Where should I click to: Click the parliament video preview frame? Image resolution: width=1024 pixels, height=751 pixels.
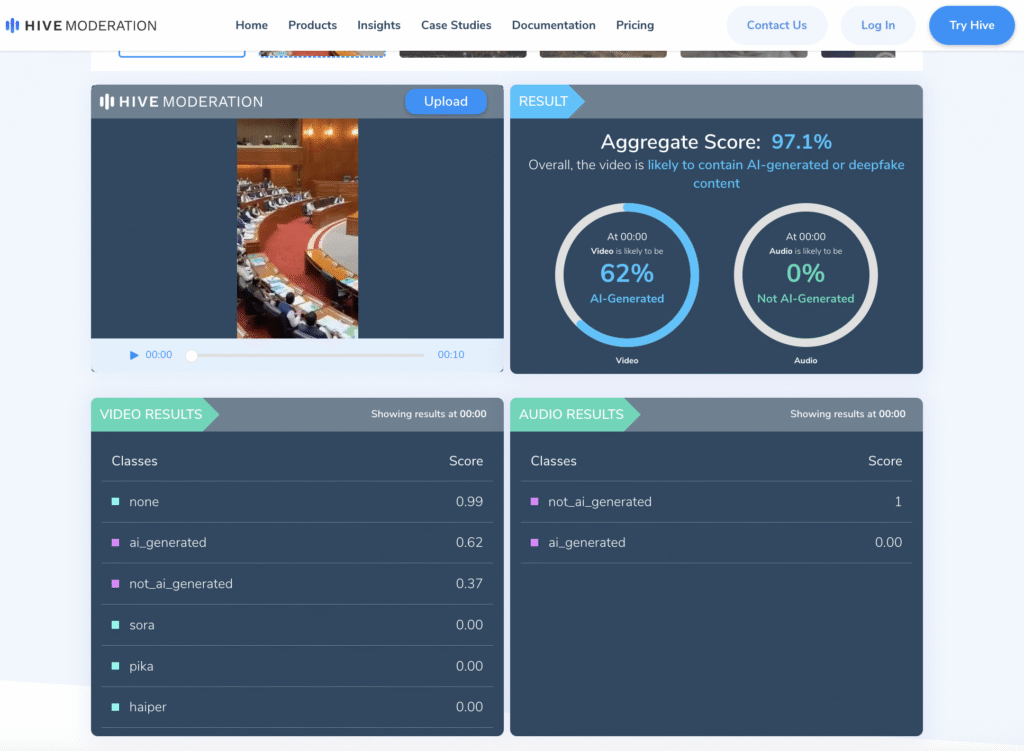(x=297, y=228)
